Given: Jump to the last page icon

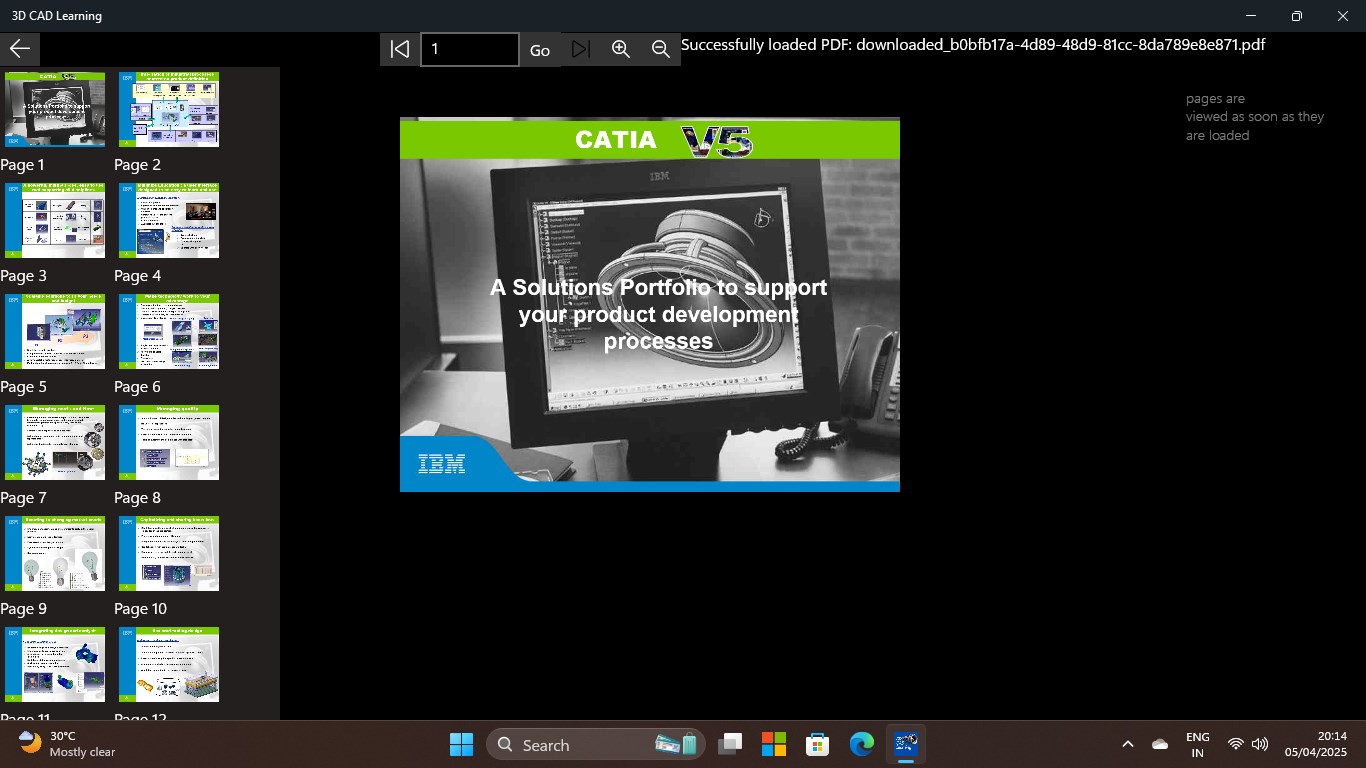Looking at the screenshot, I should click(581, 49).
